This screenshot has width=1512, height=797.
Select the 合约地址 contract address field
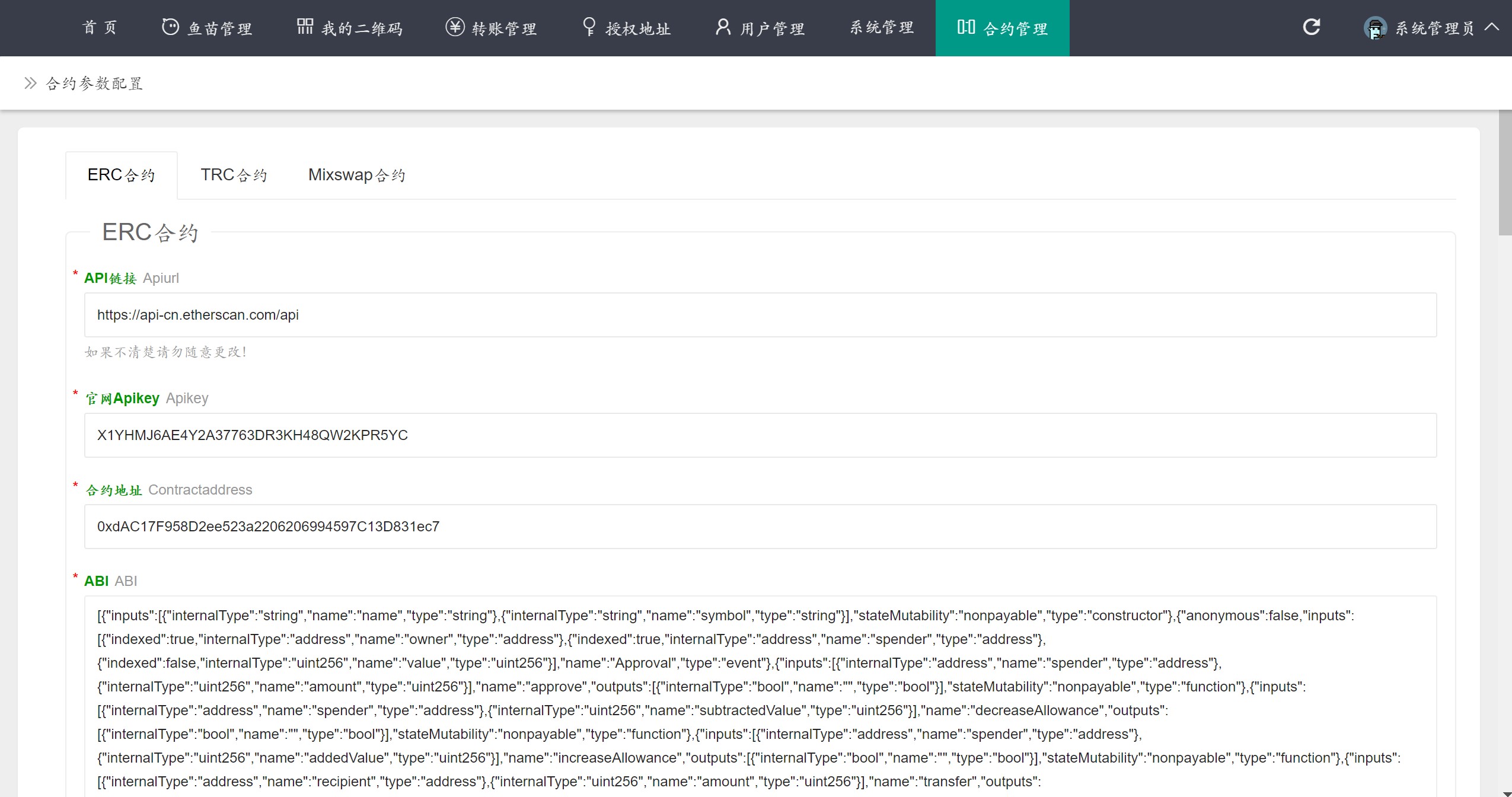(x=759, y=526)
